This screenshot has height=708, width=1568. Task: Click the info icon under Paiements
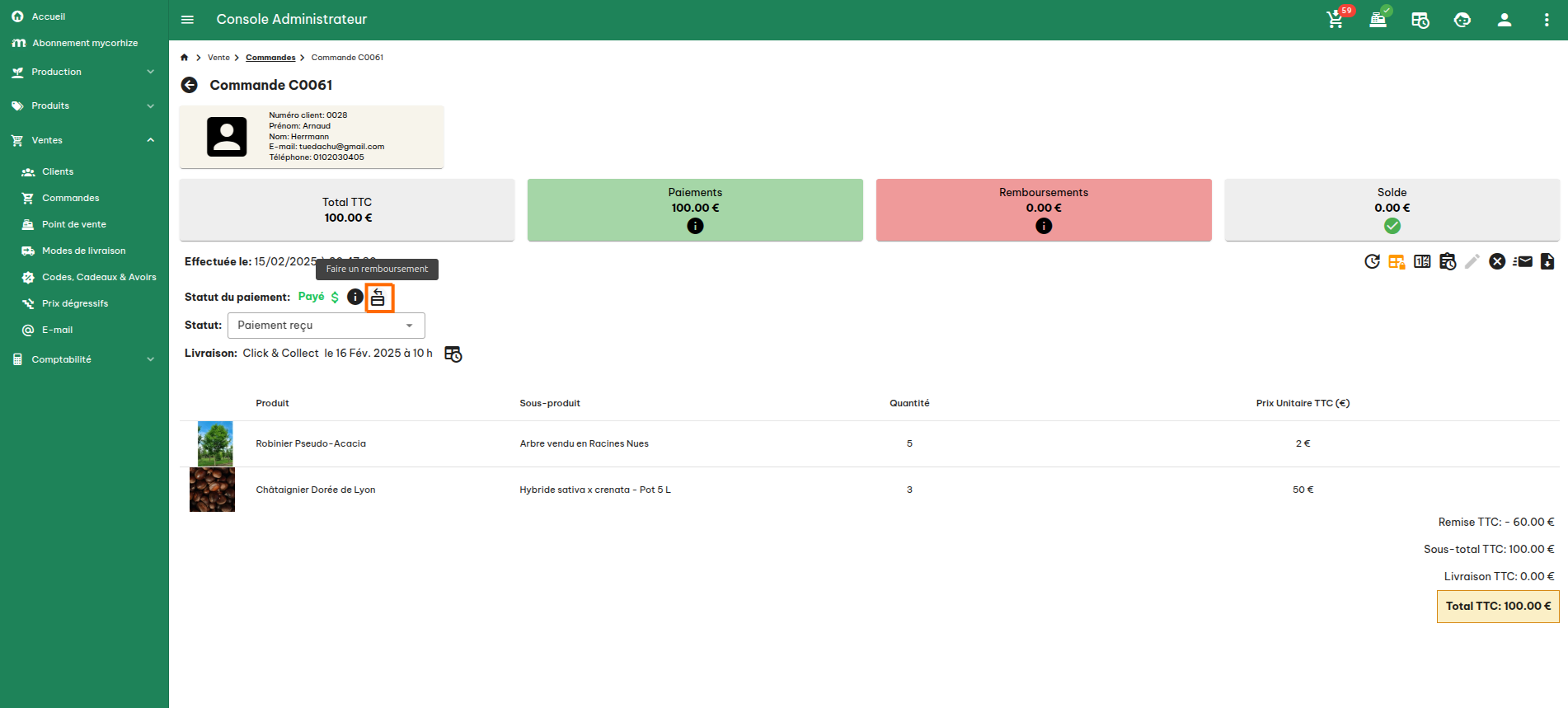coord(695,226)
